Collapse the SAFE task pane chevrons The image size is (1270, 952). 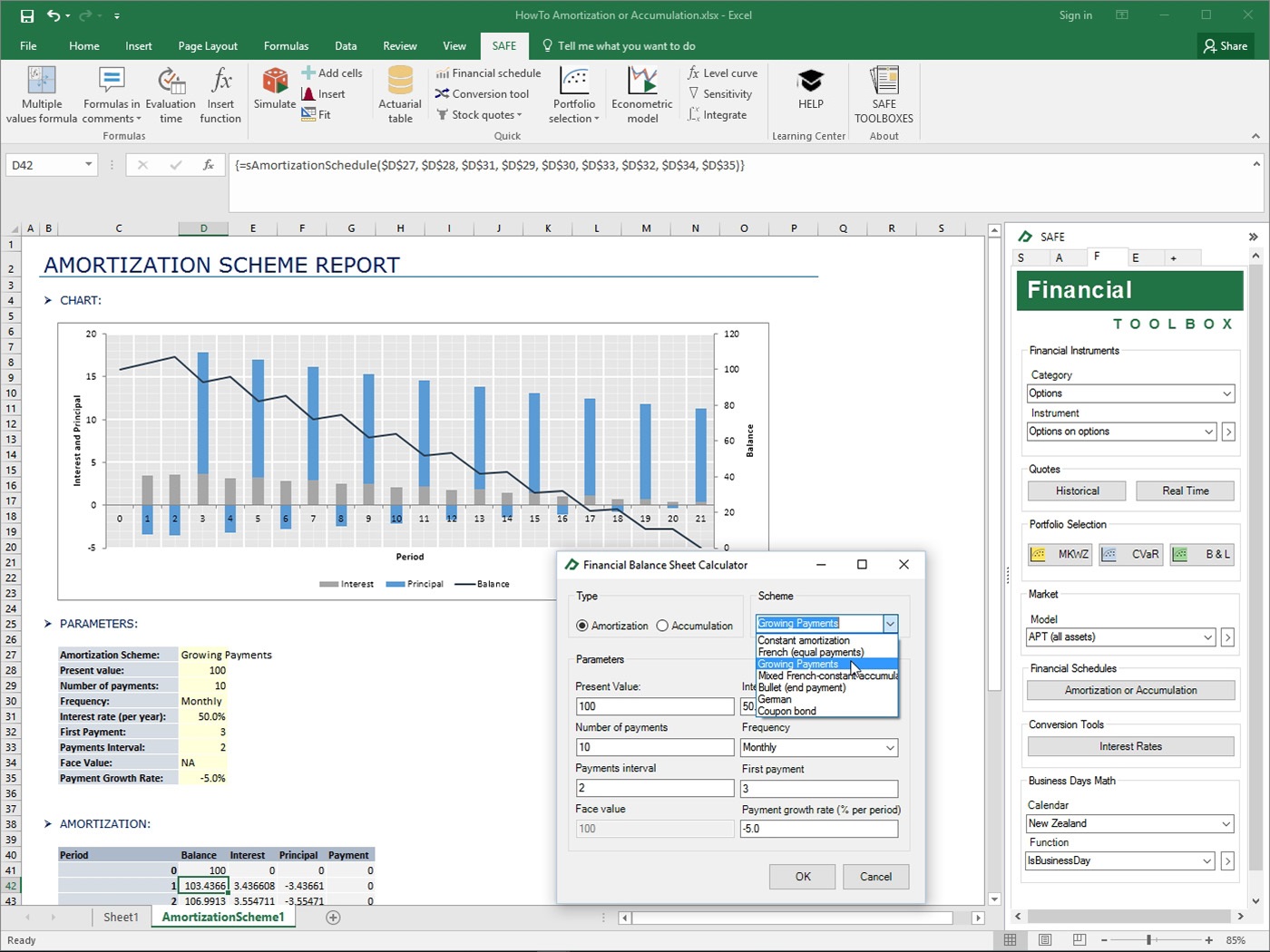tap(1253, 237)
